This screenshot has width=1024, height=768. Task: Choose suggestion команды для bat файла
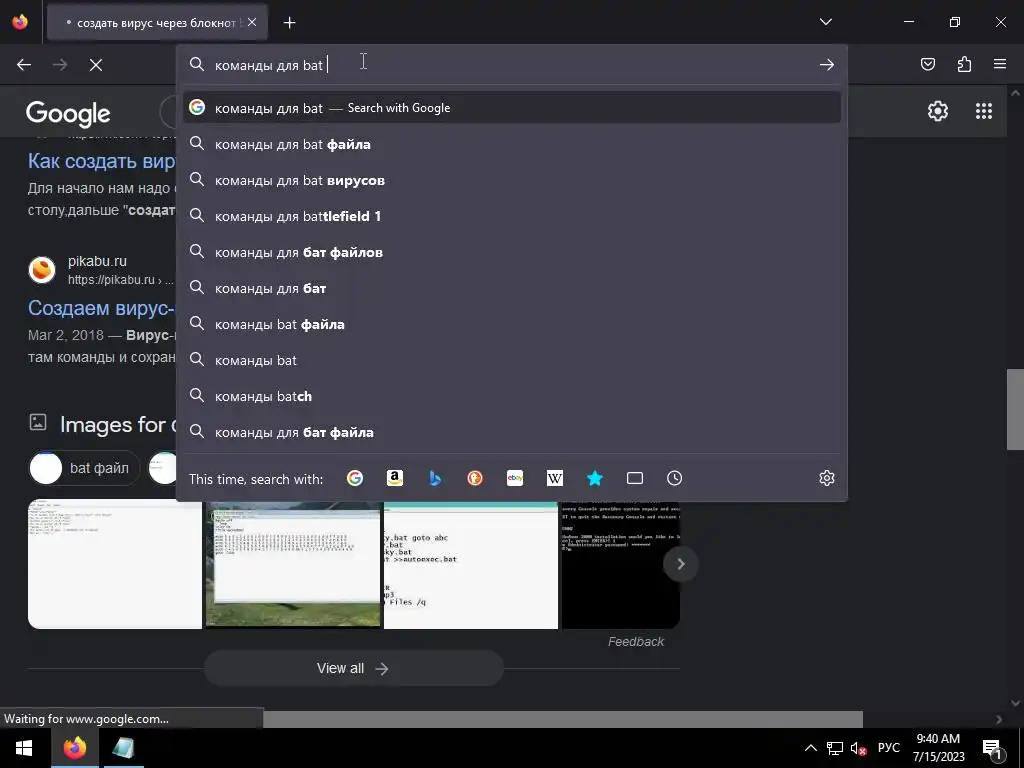pos(511,144)
